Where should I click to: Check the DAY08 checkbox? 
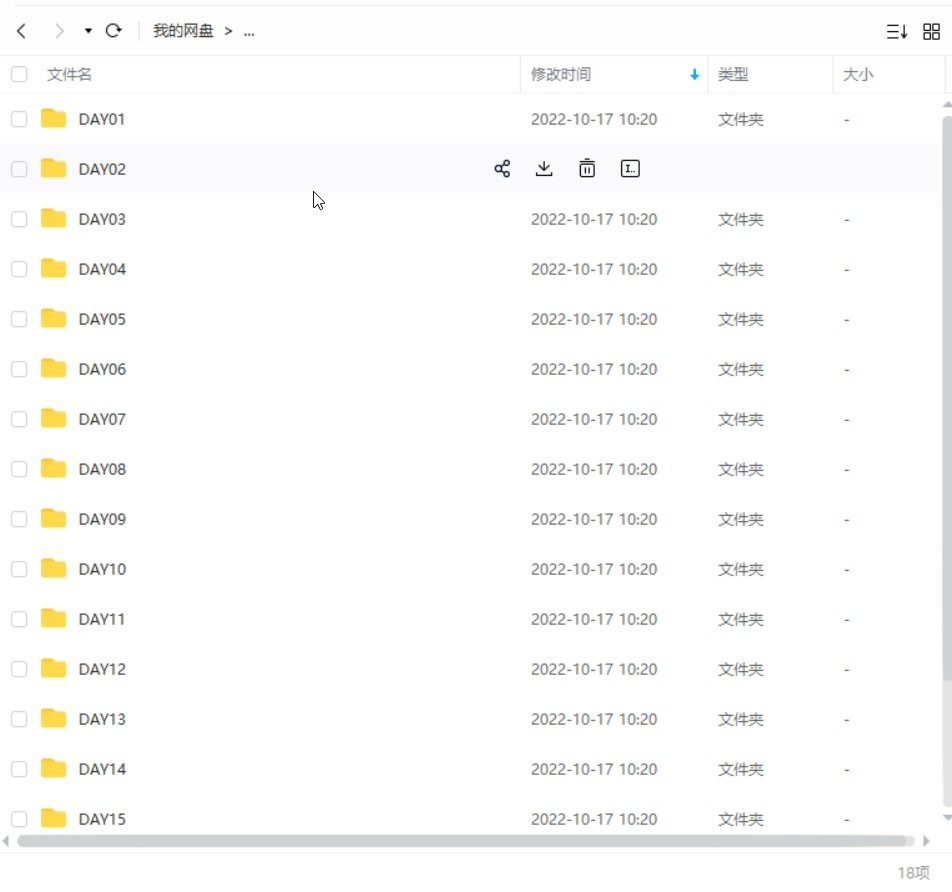pos(19,469)
